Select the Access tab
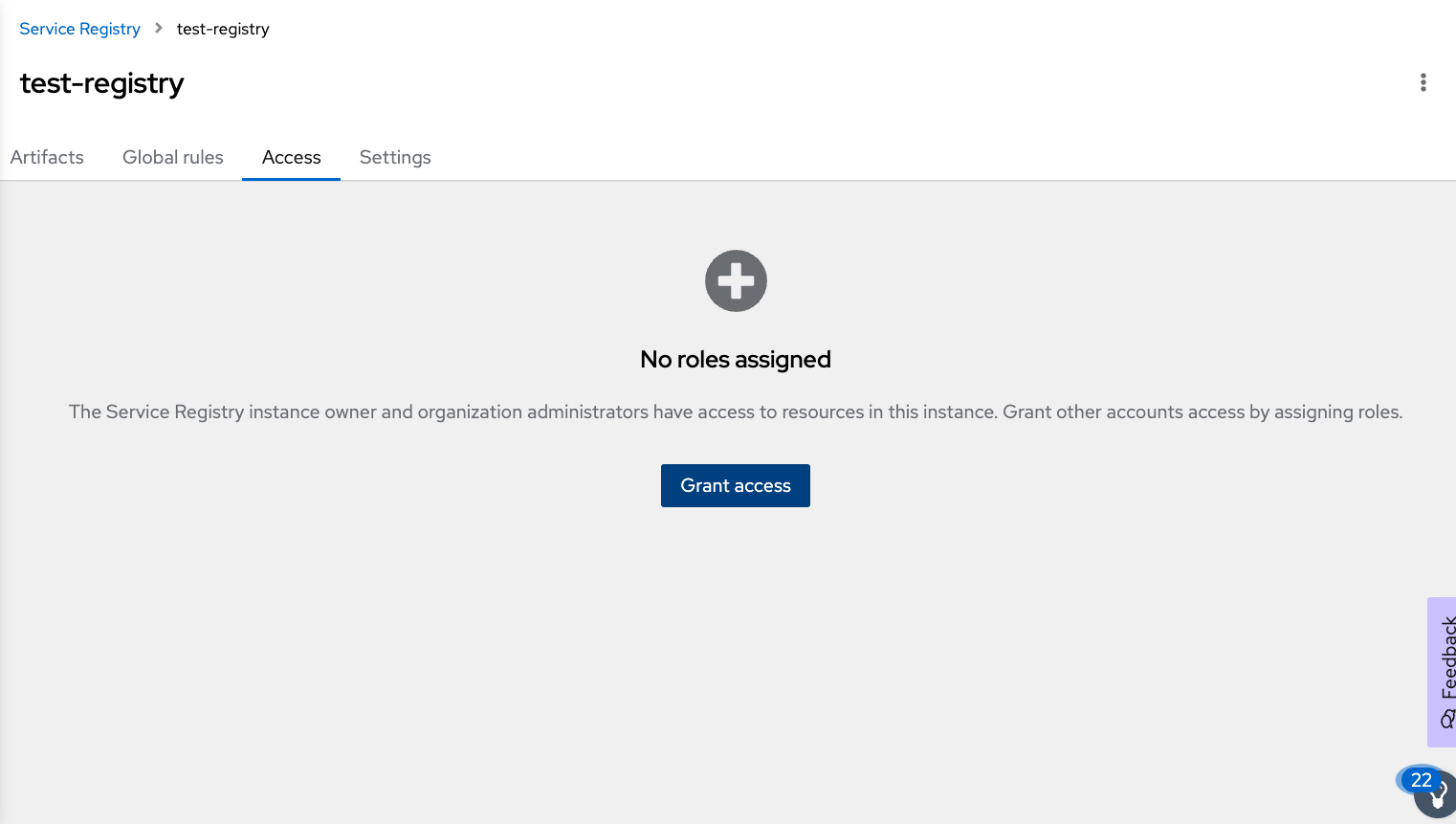The width and height of the screenshot is (1456, 824). click(x=292, y=157)
